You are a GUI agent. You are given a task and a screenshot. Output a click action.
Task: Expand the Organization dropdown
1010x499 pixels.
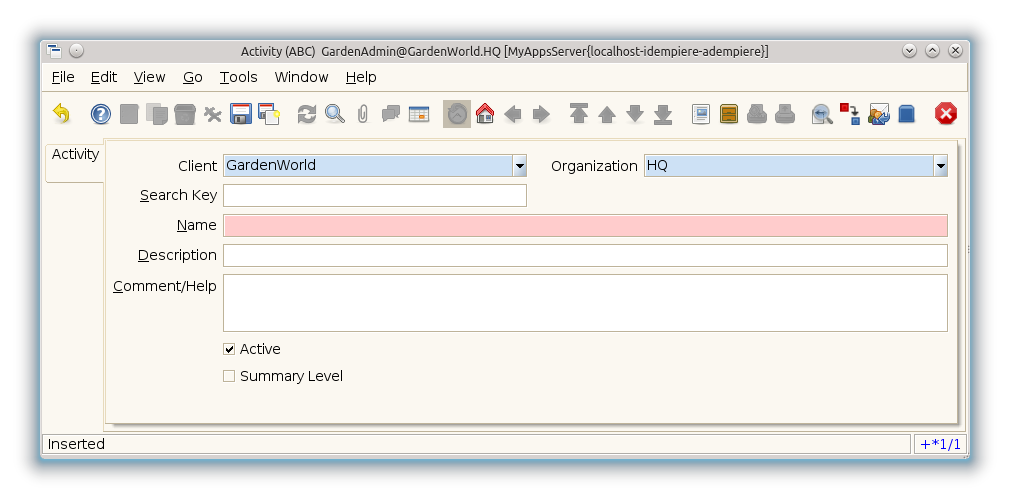pos(940,166)
